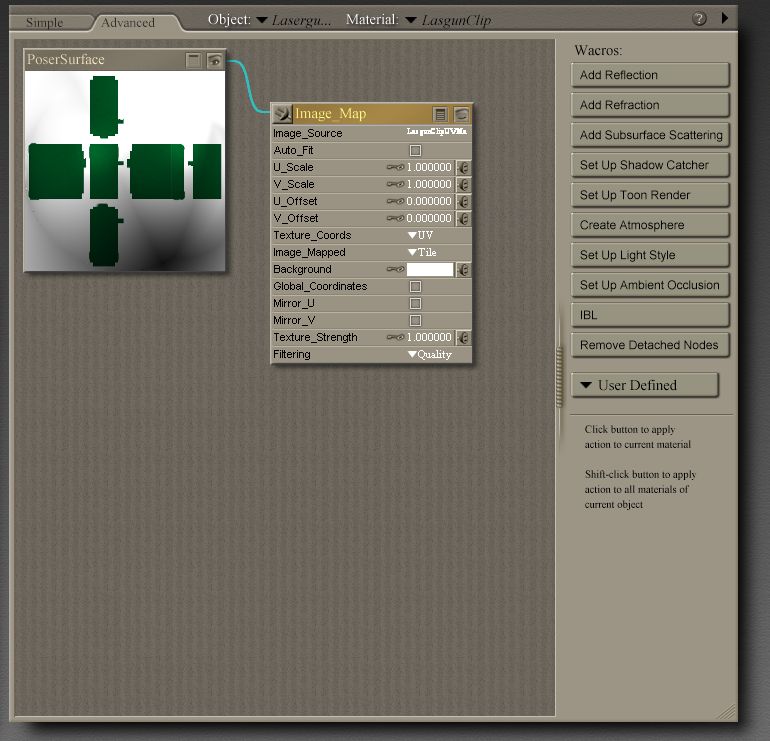Open the material room options arrow menu
Screen dimensions: 770x741
pos(725,18)
